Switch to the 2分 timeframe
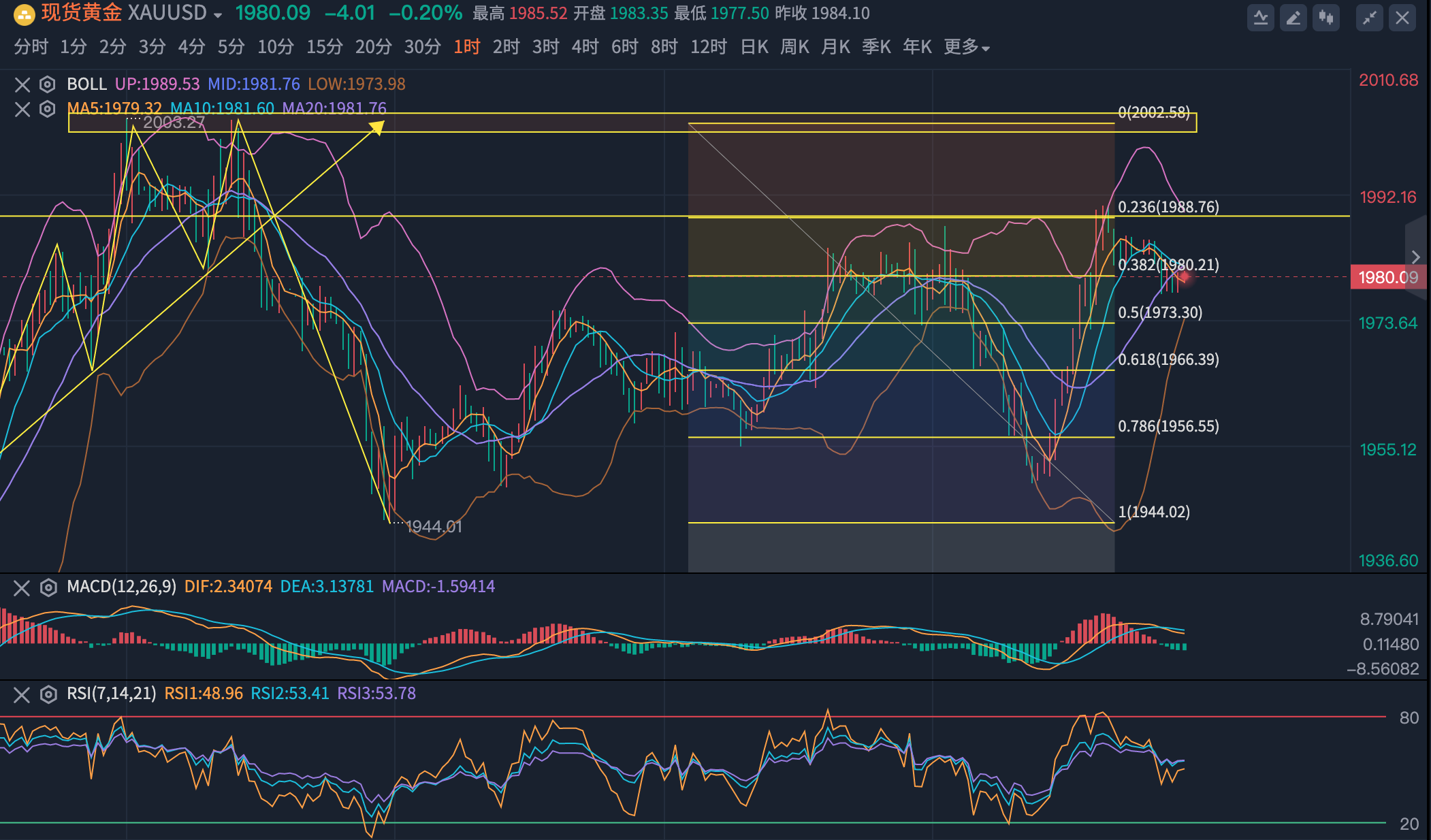This screenshot has width=1431, height=840. pos(113,47)
